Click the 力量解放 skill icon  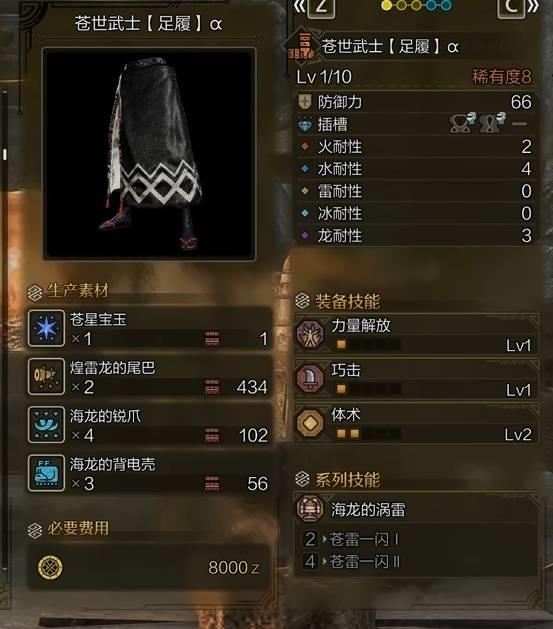(310, 334)
